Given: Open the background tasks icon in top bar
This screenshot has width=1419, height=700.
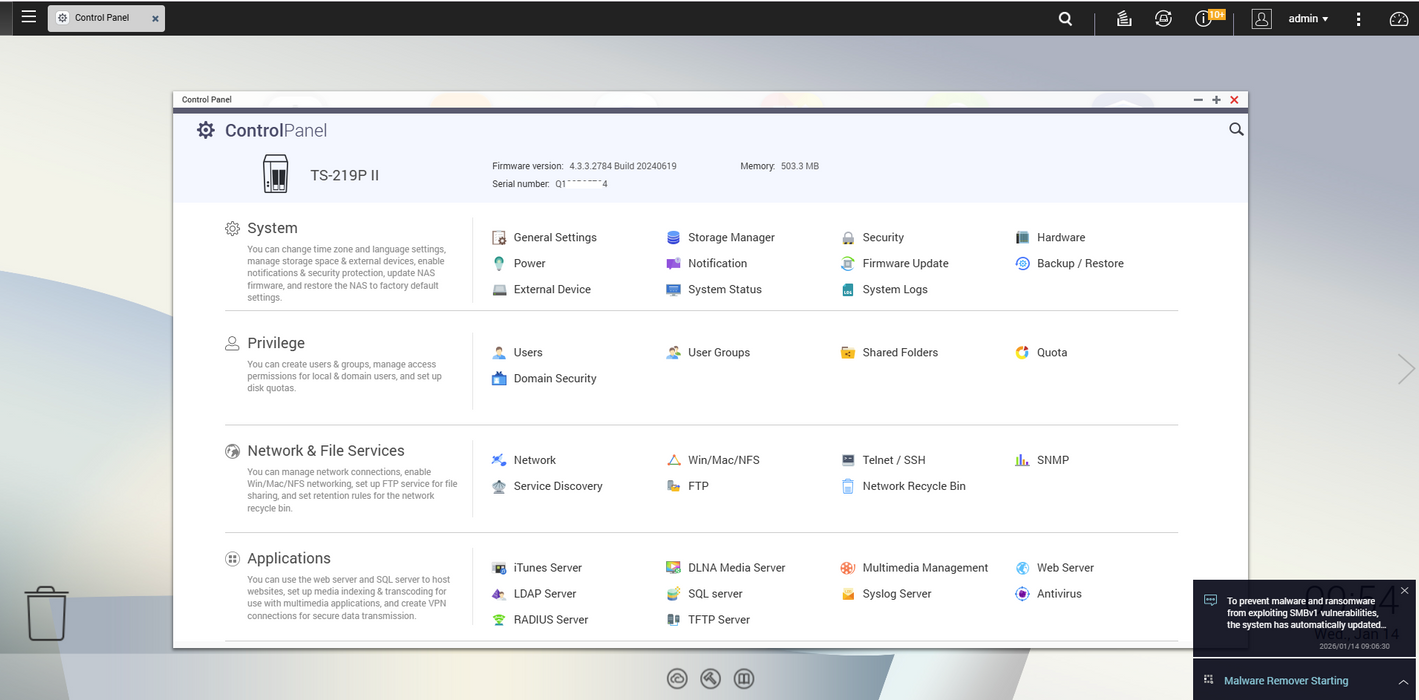Looking at the screenshot, I should 1124,19.
